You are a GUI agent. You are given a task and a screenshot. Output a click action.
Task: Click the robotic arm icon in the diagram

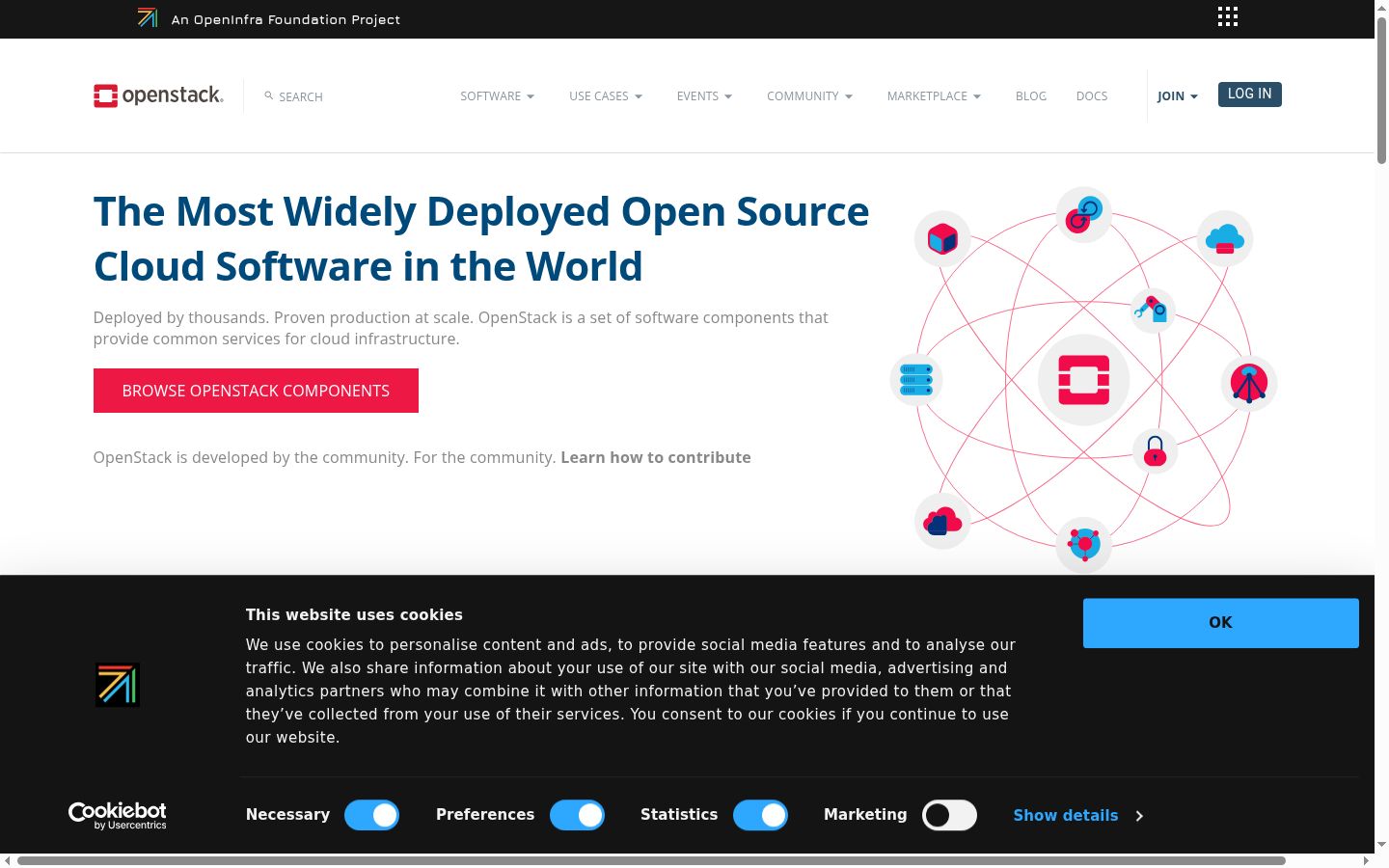1152,310
